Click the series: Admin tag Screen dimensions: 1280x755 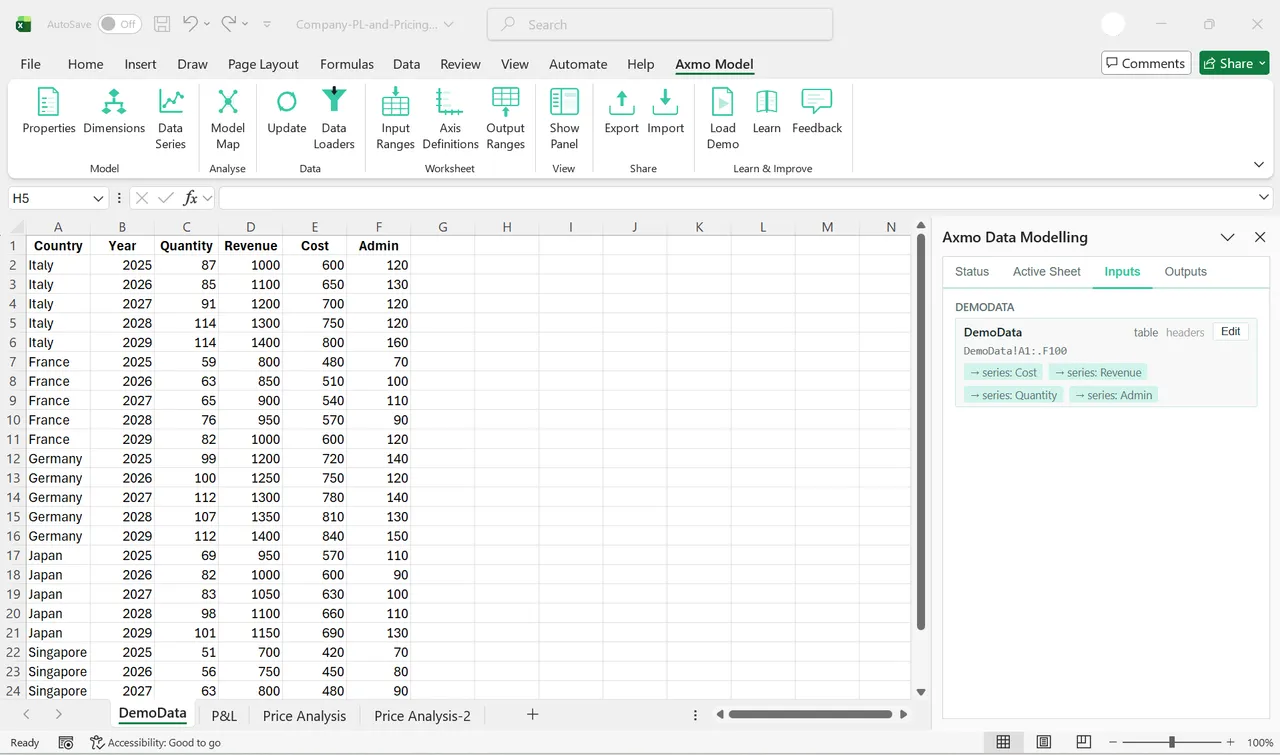1114,395
